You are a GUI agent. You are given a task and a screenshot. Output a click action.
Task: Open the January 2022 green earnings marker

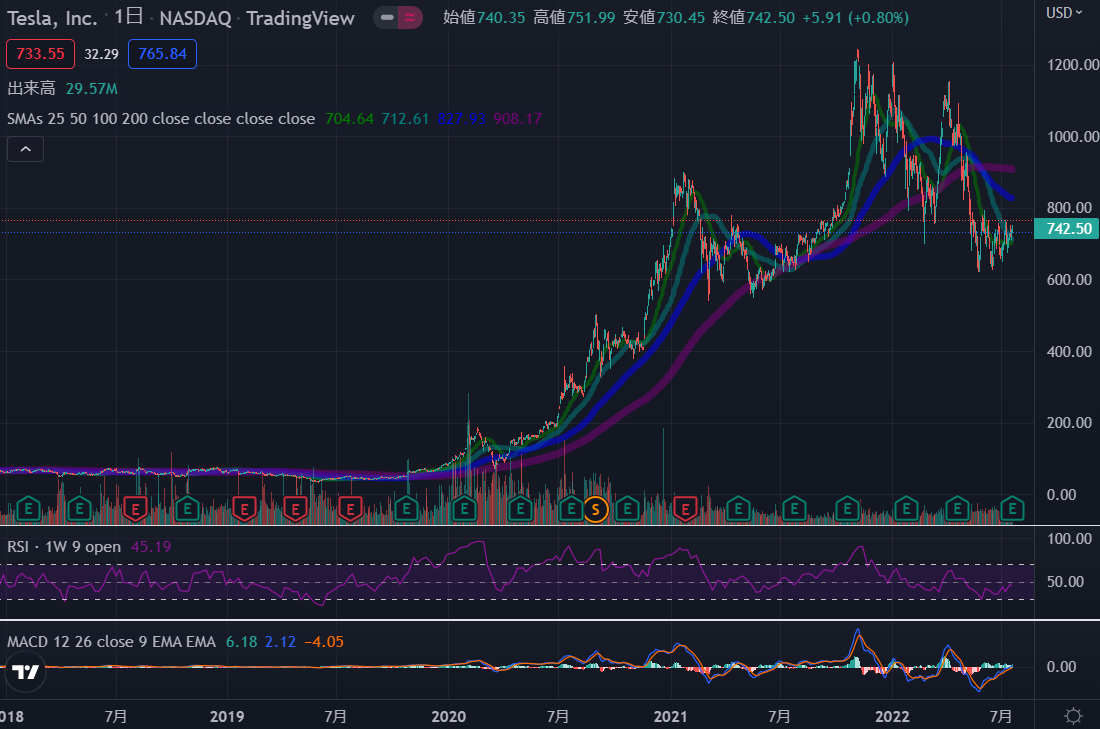[x=906, y=508]
